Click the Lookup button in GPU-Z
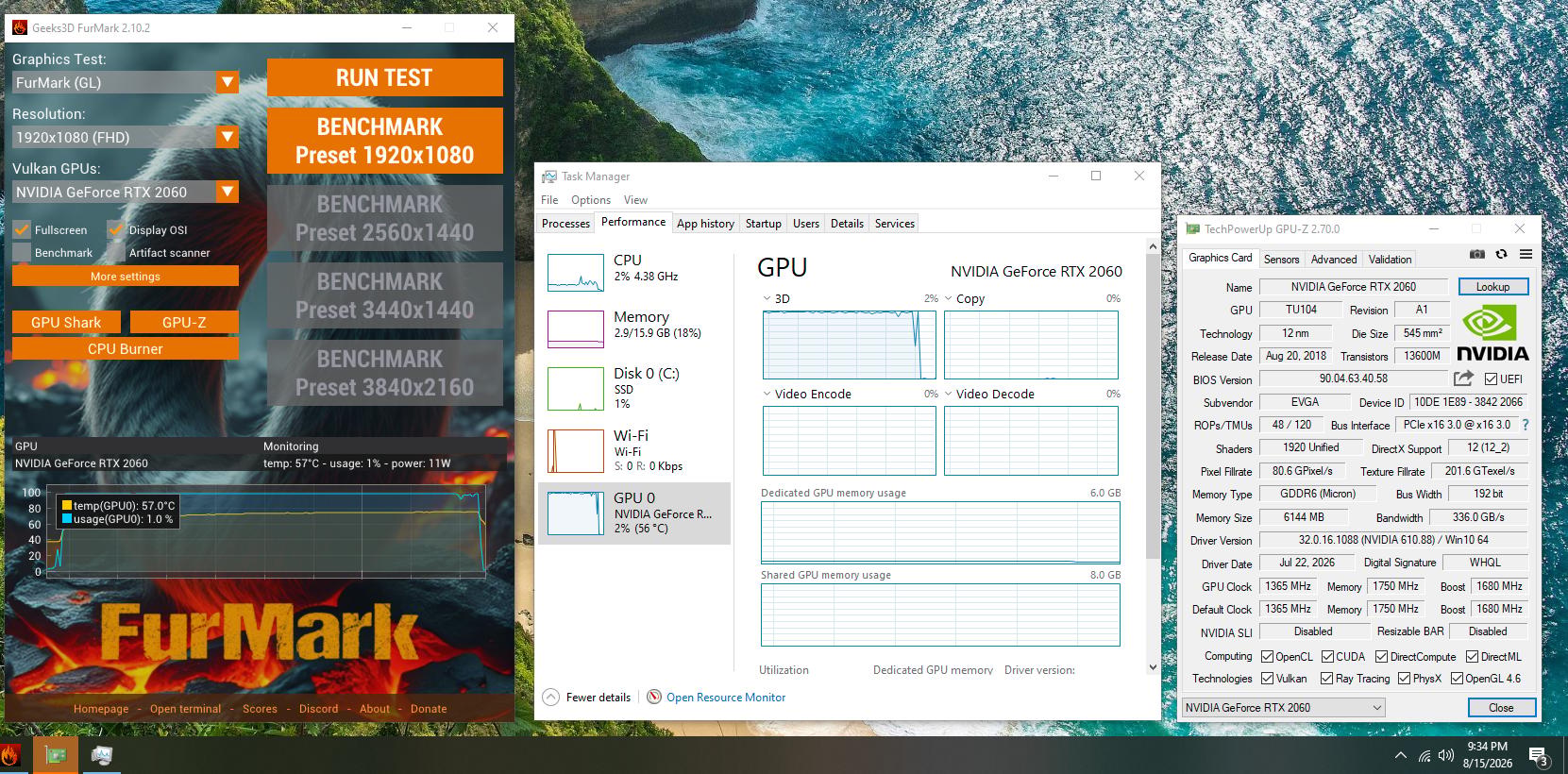 click(1492, 286)
